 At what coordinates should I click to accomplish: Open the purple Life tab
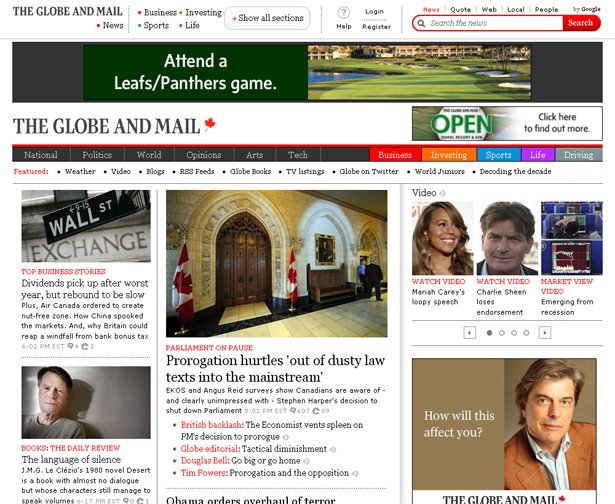coord(537,155)
